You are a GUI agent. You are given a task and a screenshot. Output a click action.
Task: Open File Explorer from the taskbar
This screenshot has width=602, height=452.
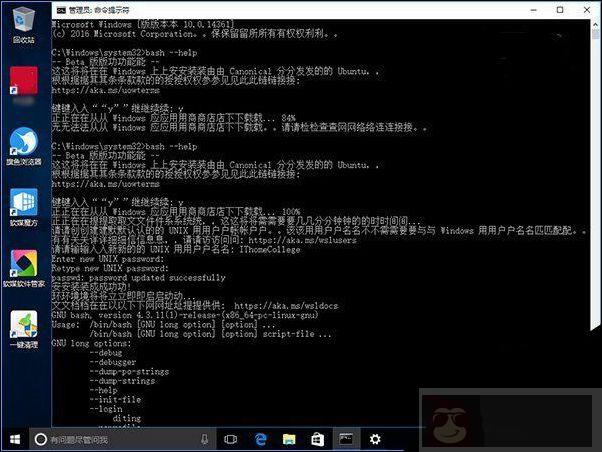click(x=289, y=439)
